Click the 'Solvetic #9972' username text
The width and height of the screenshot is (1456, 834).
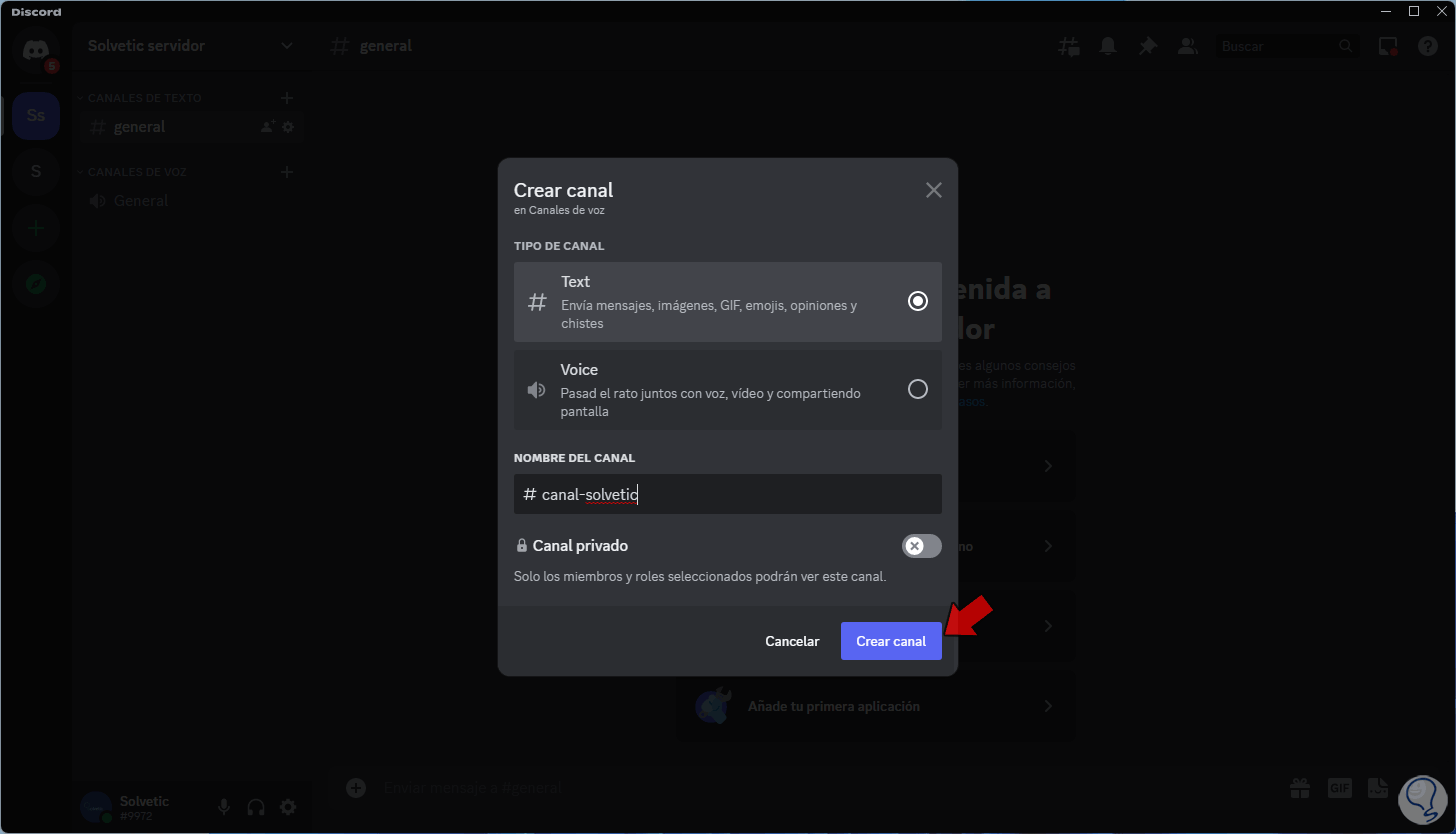(x=144, y=807)
